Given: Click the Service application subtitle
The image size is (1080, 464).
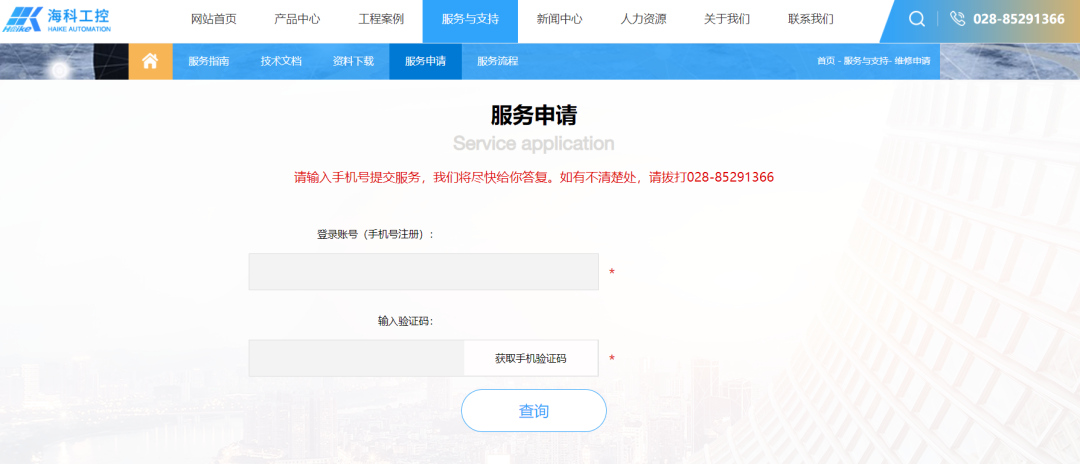Looking at the screenshot, I should 534,144.
